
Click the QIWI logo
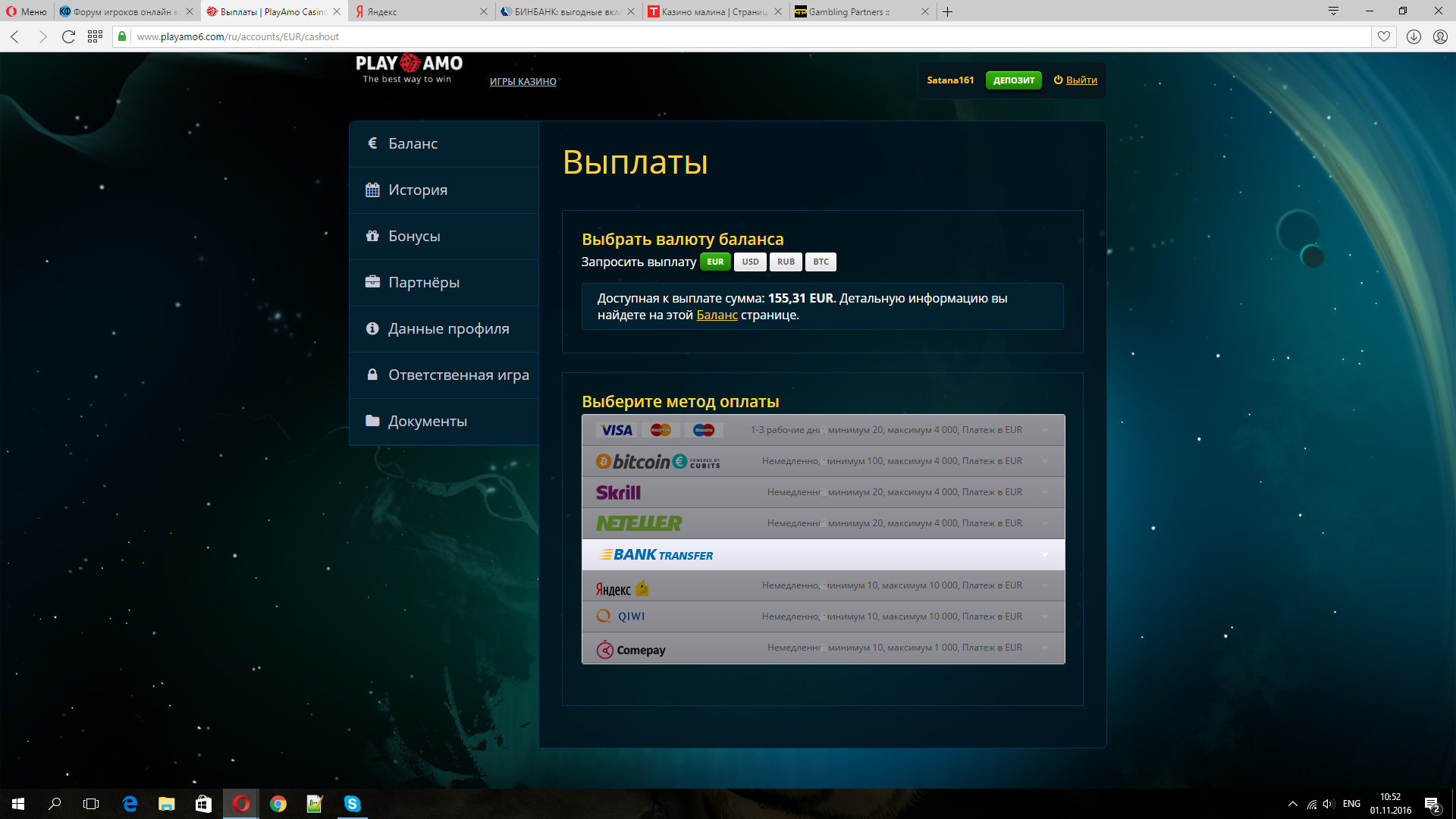point(620,617)
